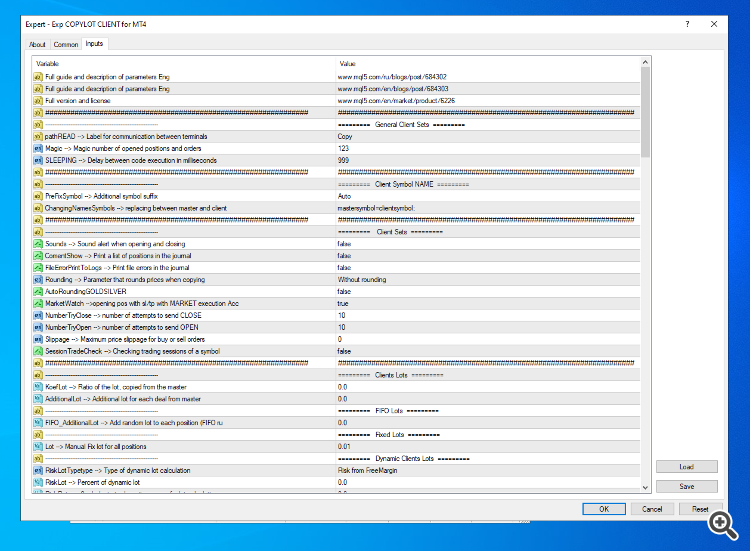Select the 'Dynamic Clients Lots' separator text
Screen dimensions: 750x551
(x=405, y=459)
